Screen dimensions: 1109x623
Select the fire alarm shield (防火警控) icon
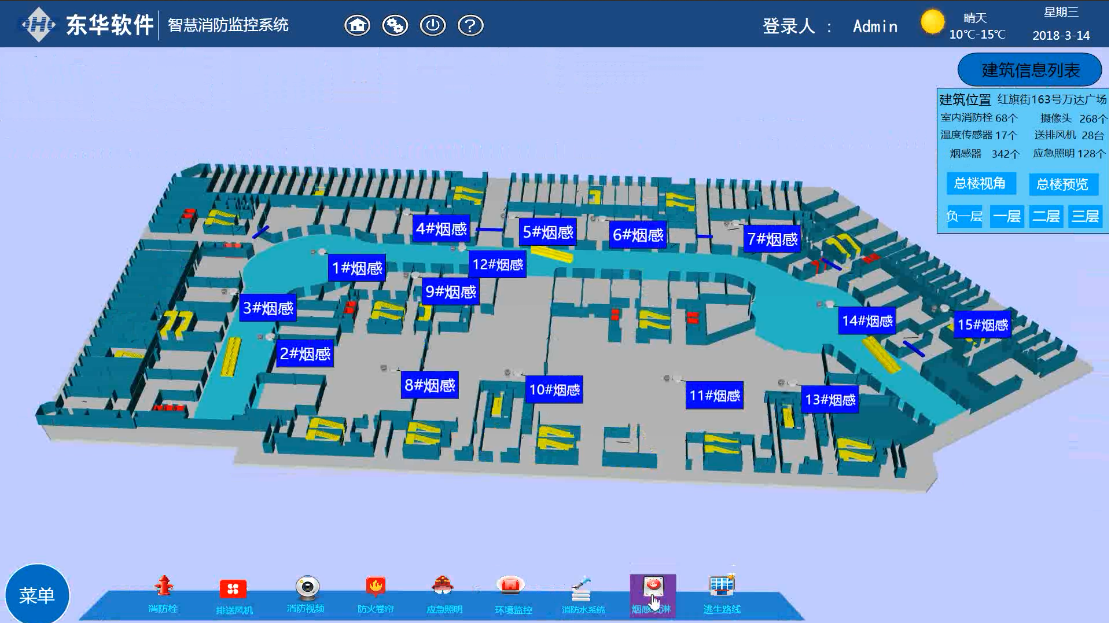(375, 592)
